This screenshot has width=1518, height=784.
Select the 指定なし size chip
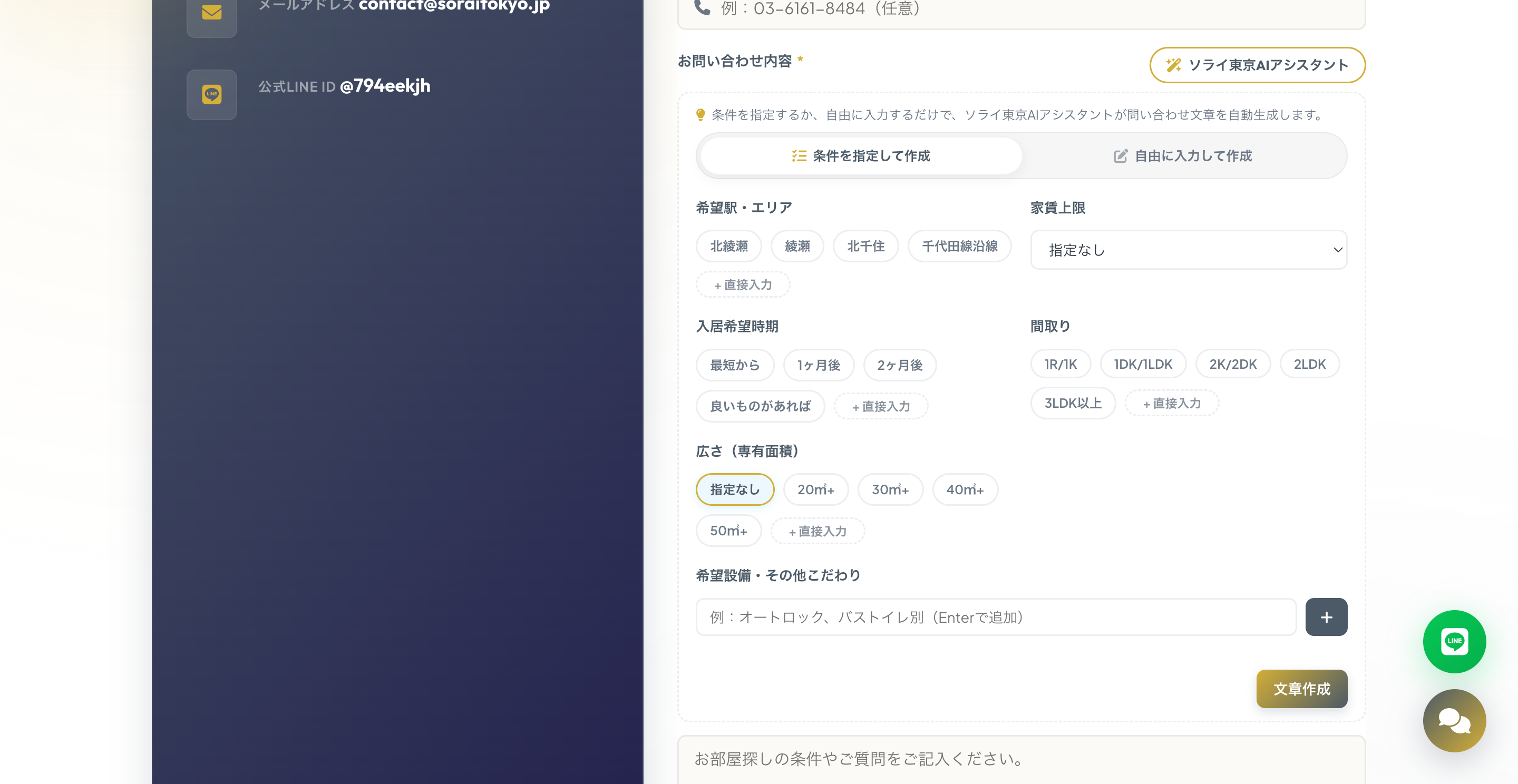tap(734, 489)
